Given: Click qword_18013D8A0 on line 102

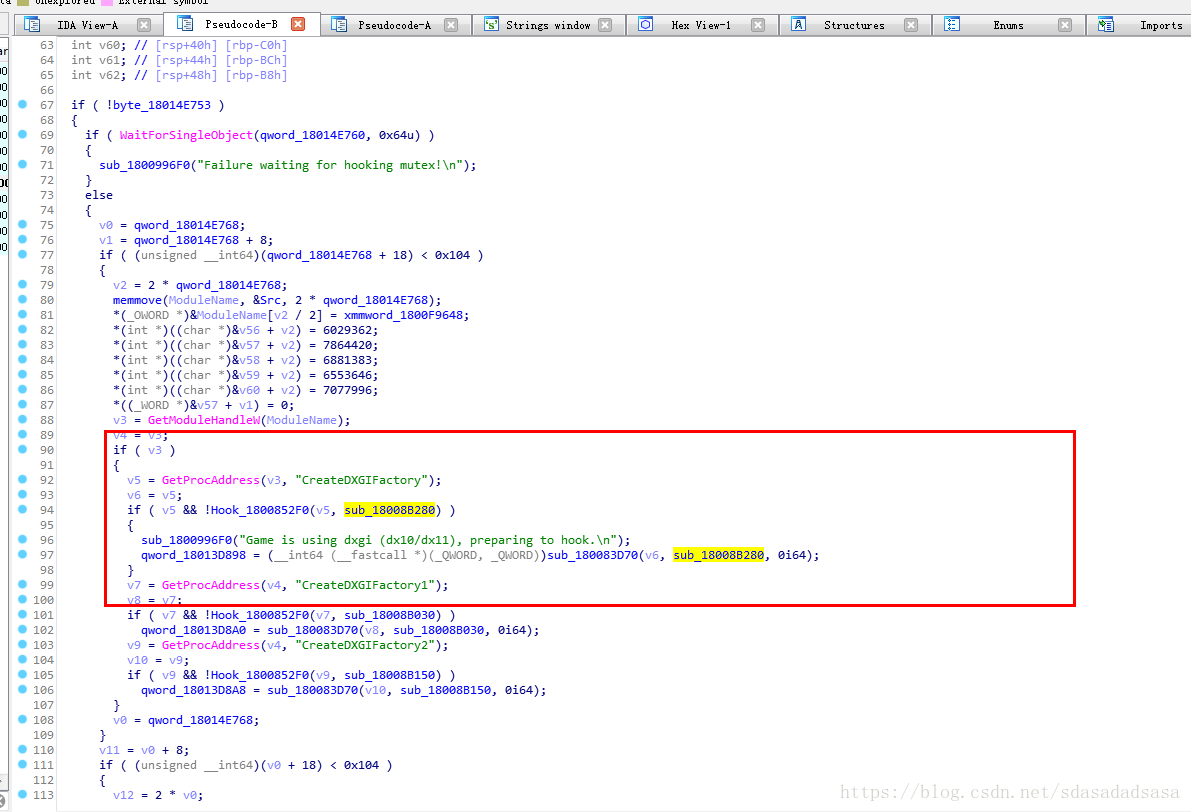Looking at the screenshot, I should (194, 630).
